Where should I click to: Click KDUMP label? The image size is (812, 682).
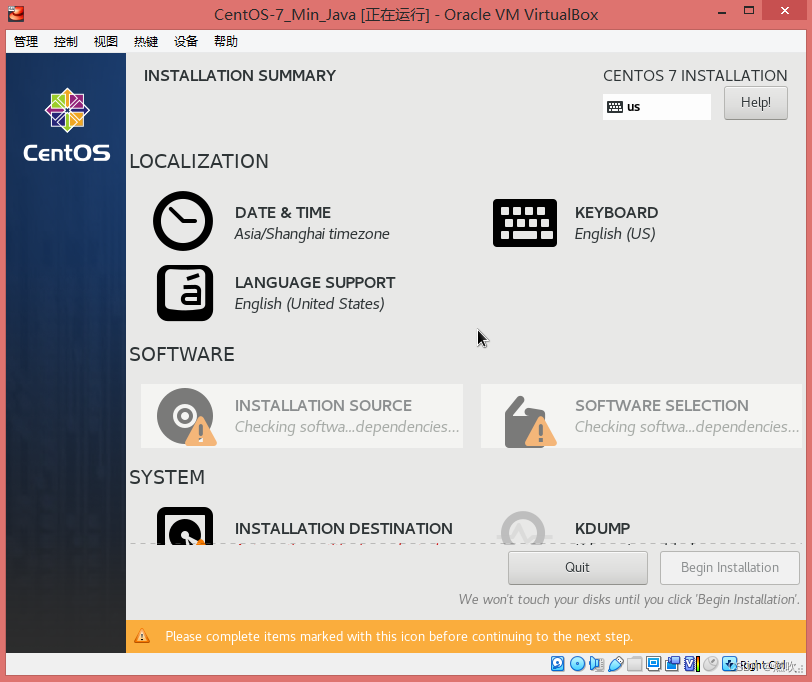click(x=602, y=529)
